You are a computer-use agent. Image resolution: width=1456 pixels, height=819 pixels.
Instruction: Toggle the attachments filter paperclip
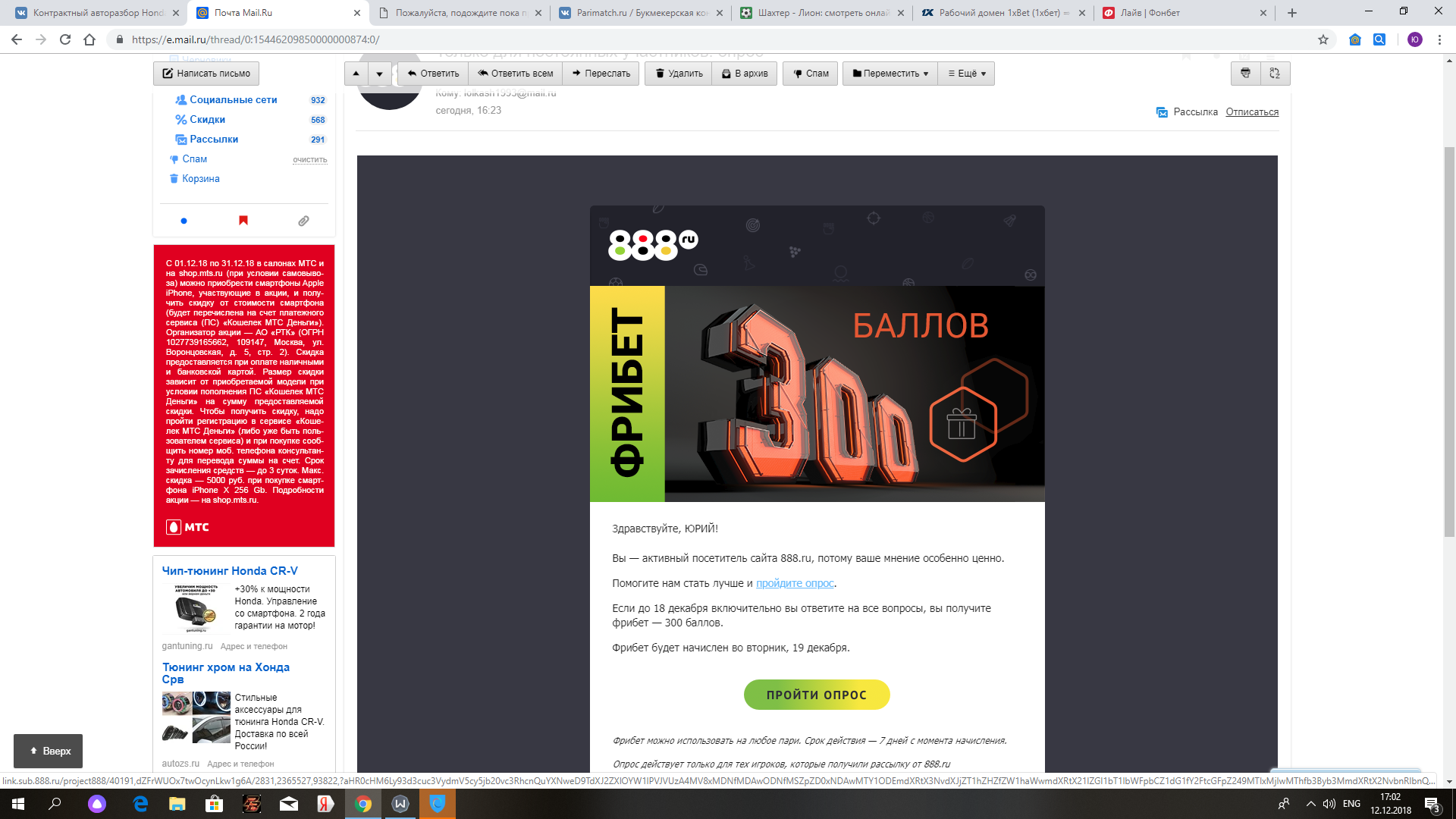coord(303,221)
